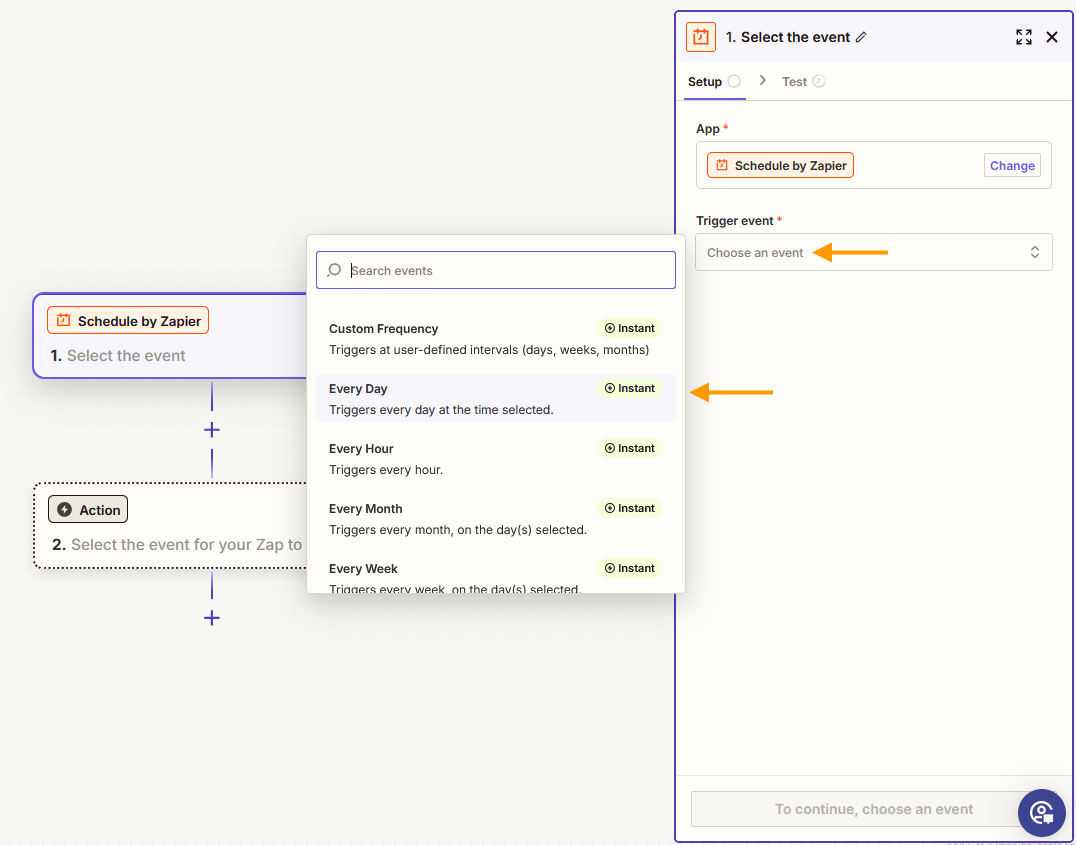
Task: Click Instant badge on Custom Frequency
Action: [x=629, y=328]
